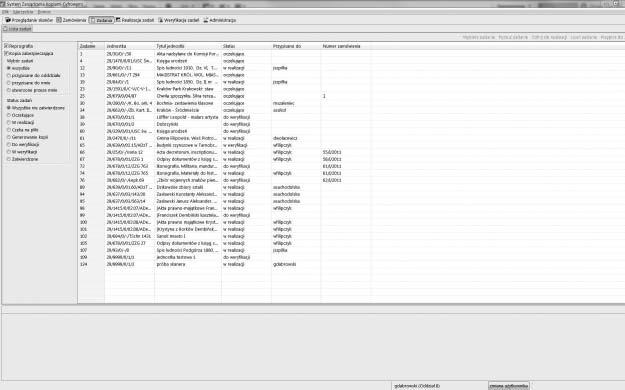Select przypisane do oddziału radio option
625x390 pixels.
click(x=33, y=75)
